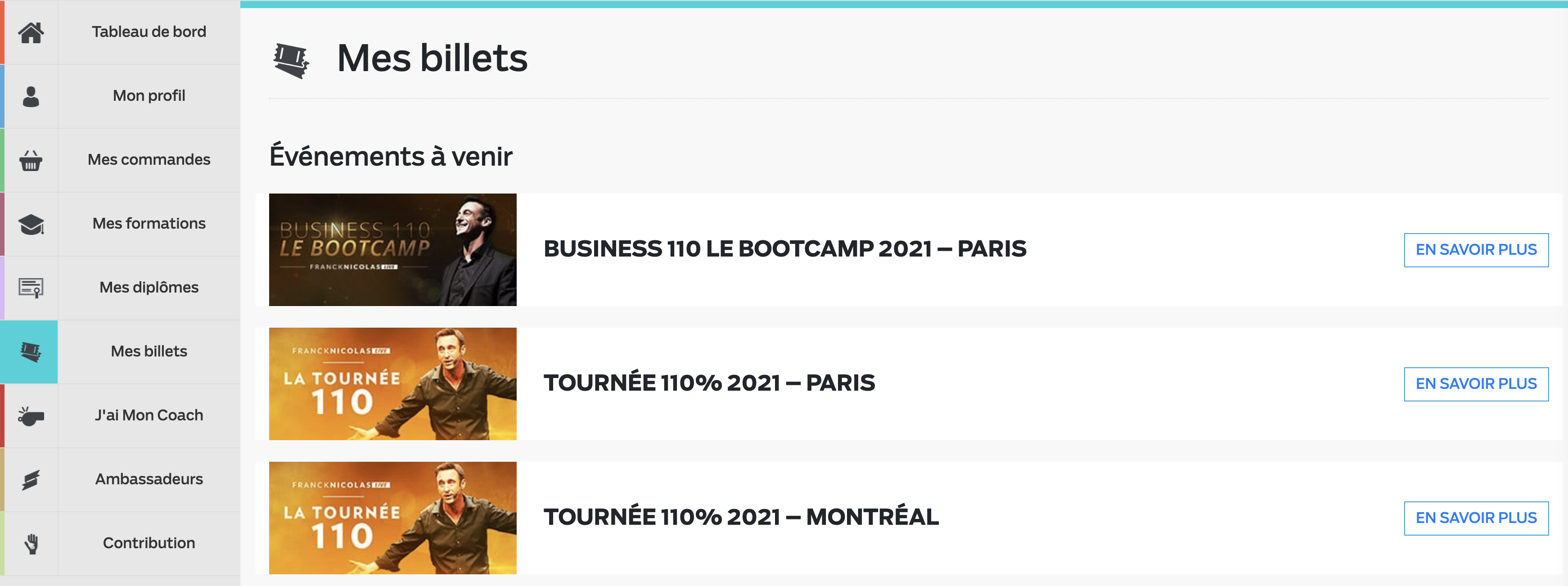Select the raised hand Contribution icon
Screen dimensions: 1568x586
pyautogui.click(x=31, y=543)
